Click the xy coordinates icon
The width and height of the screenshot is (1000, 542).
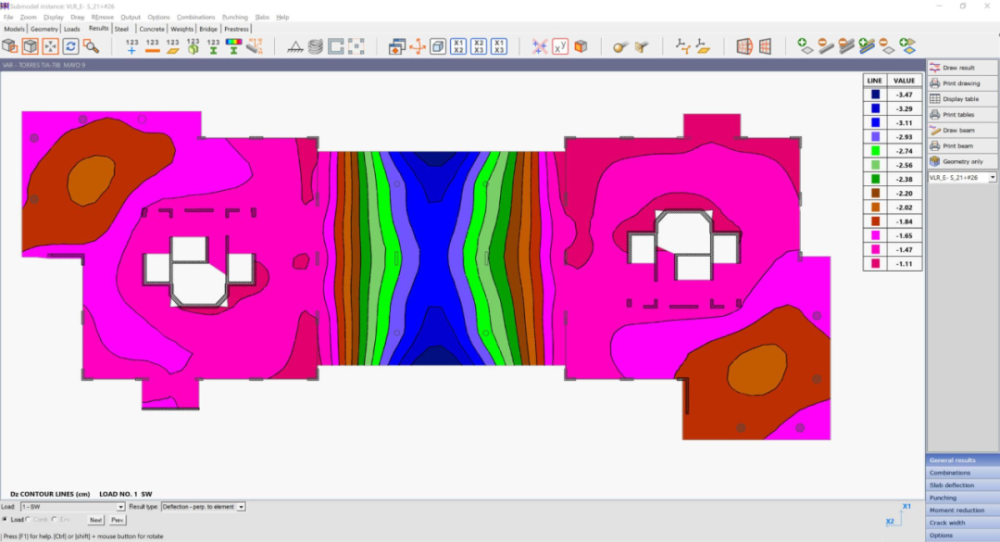tap(560, 46)
